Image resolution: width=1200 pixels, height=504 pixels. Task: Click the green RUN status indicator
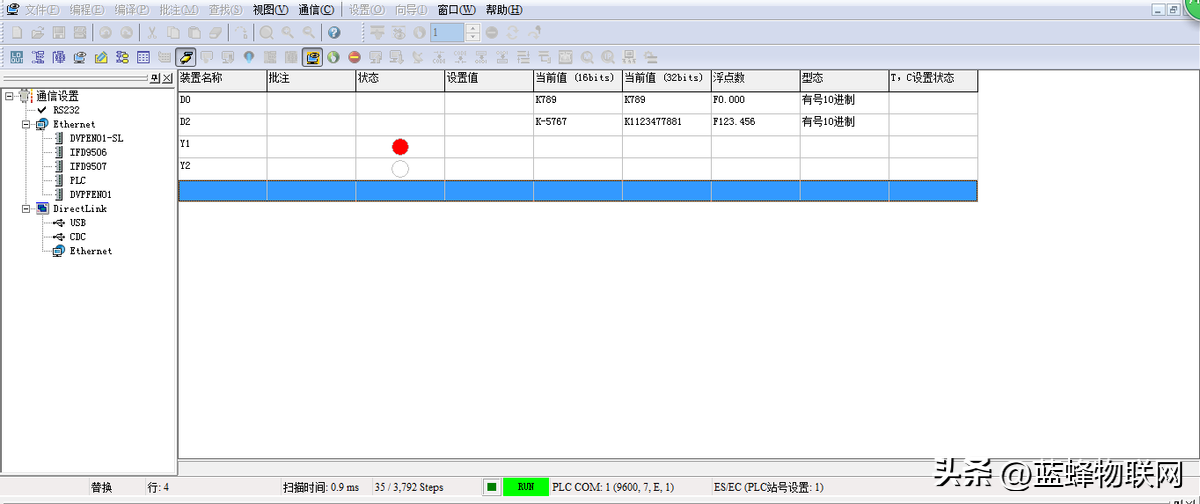(x=526, y=487)
